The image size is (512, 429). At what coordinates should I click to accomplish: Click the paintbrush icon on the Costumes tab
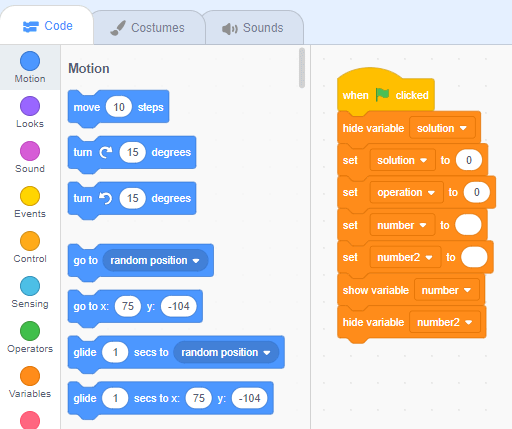[118, 28]
